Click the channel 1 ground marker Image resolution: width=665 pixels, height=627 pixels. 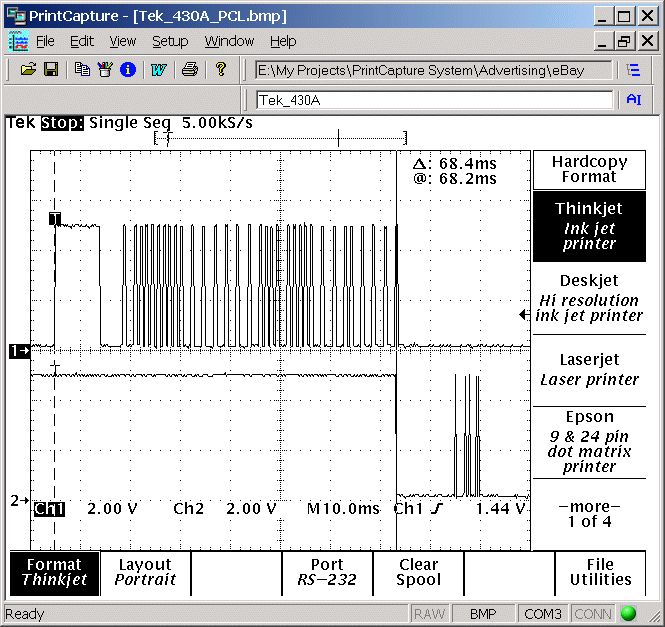point(20,351)
